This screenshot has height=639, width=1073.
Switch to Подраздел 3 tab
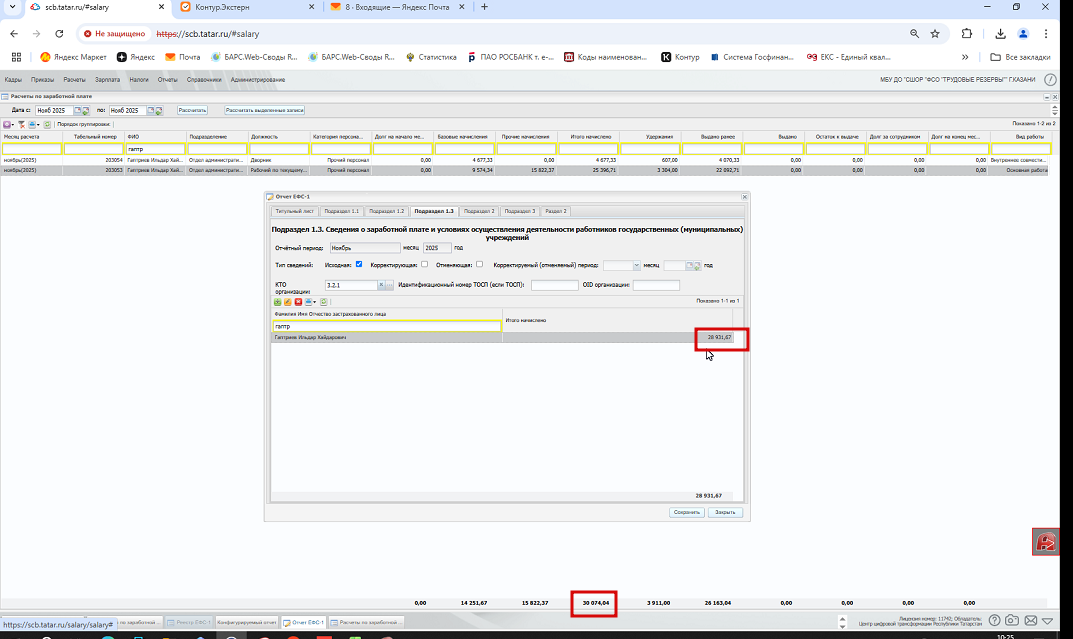pyautogui.click(x=519, y=211)
